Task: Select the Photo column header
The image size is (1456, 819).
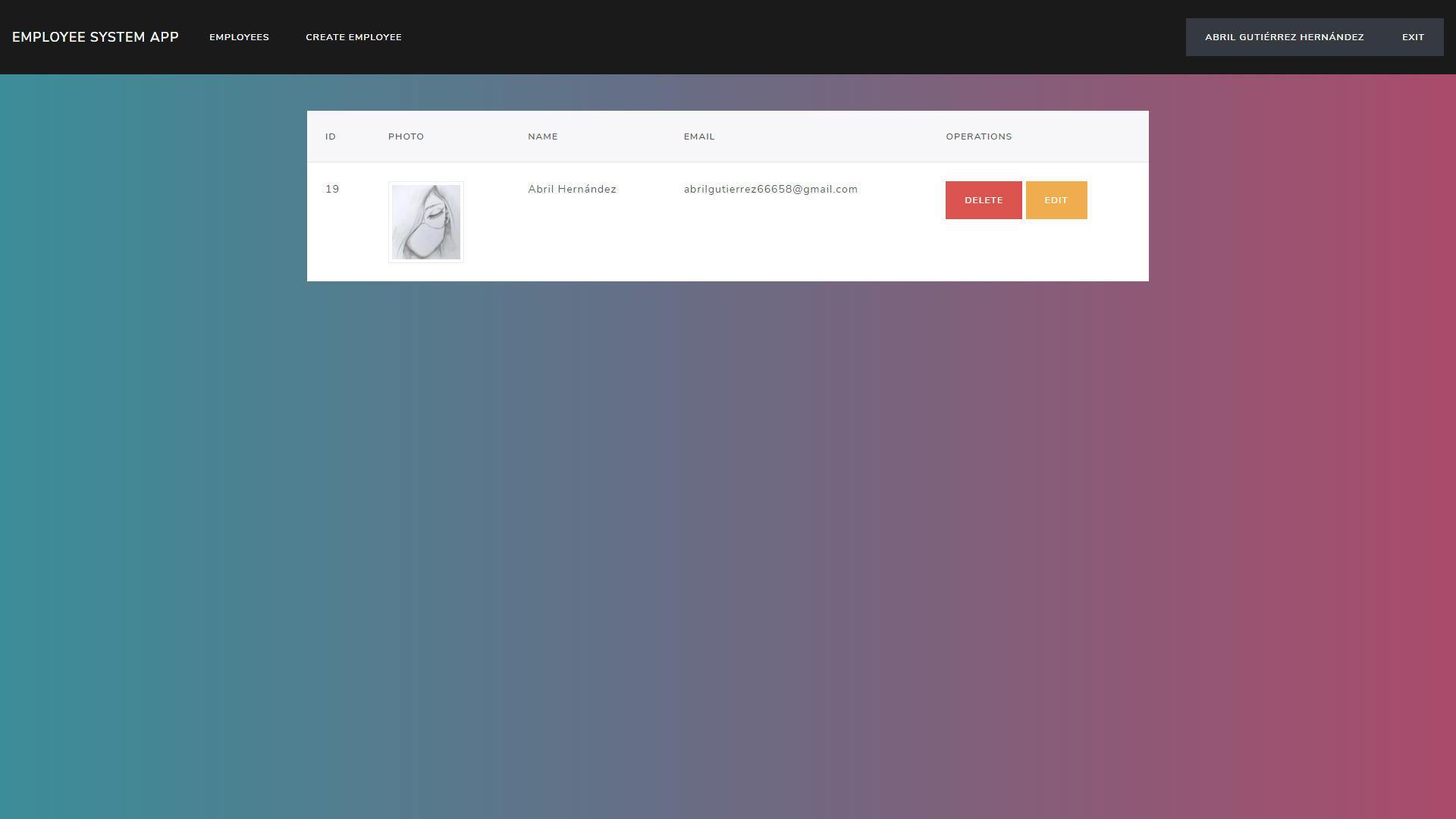Action: click(x=406, y=136)
